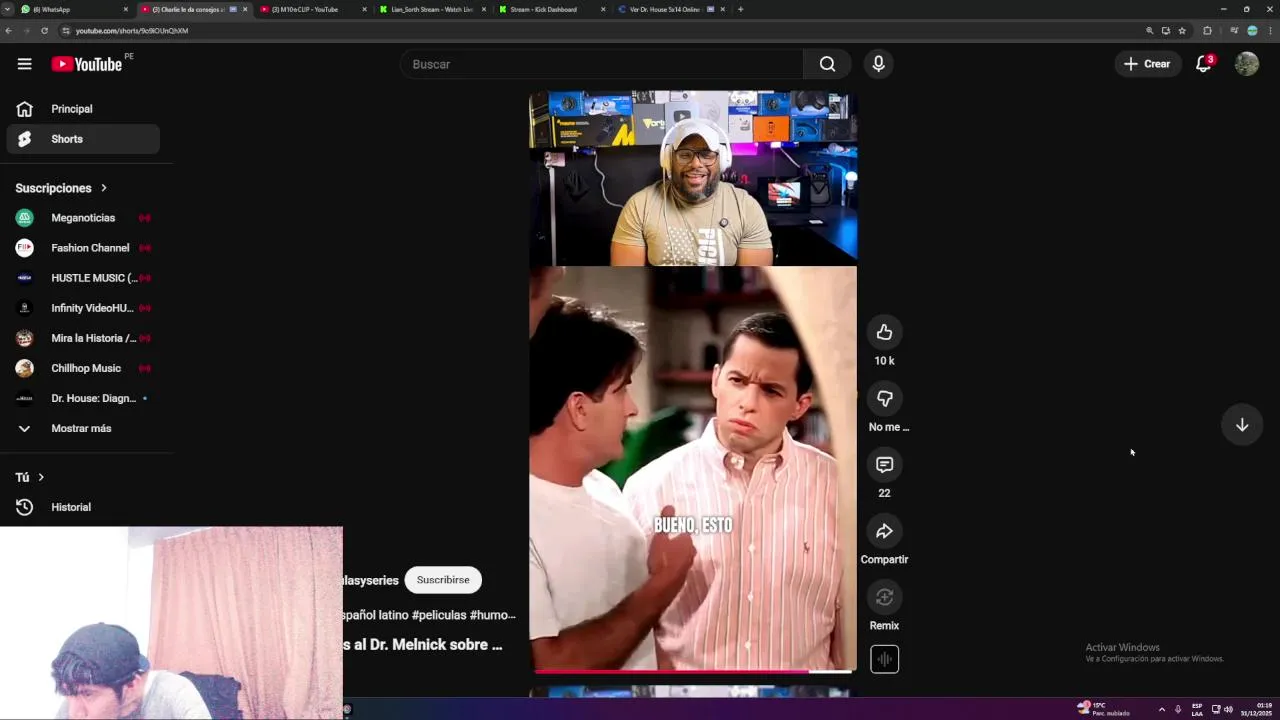Image resolution: width=1280 pixels, height=720 pixels.
Task: Open the weather widget showing 15°C
Action: 1104,709
